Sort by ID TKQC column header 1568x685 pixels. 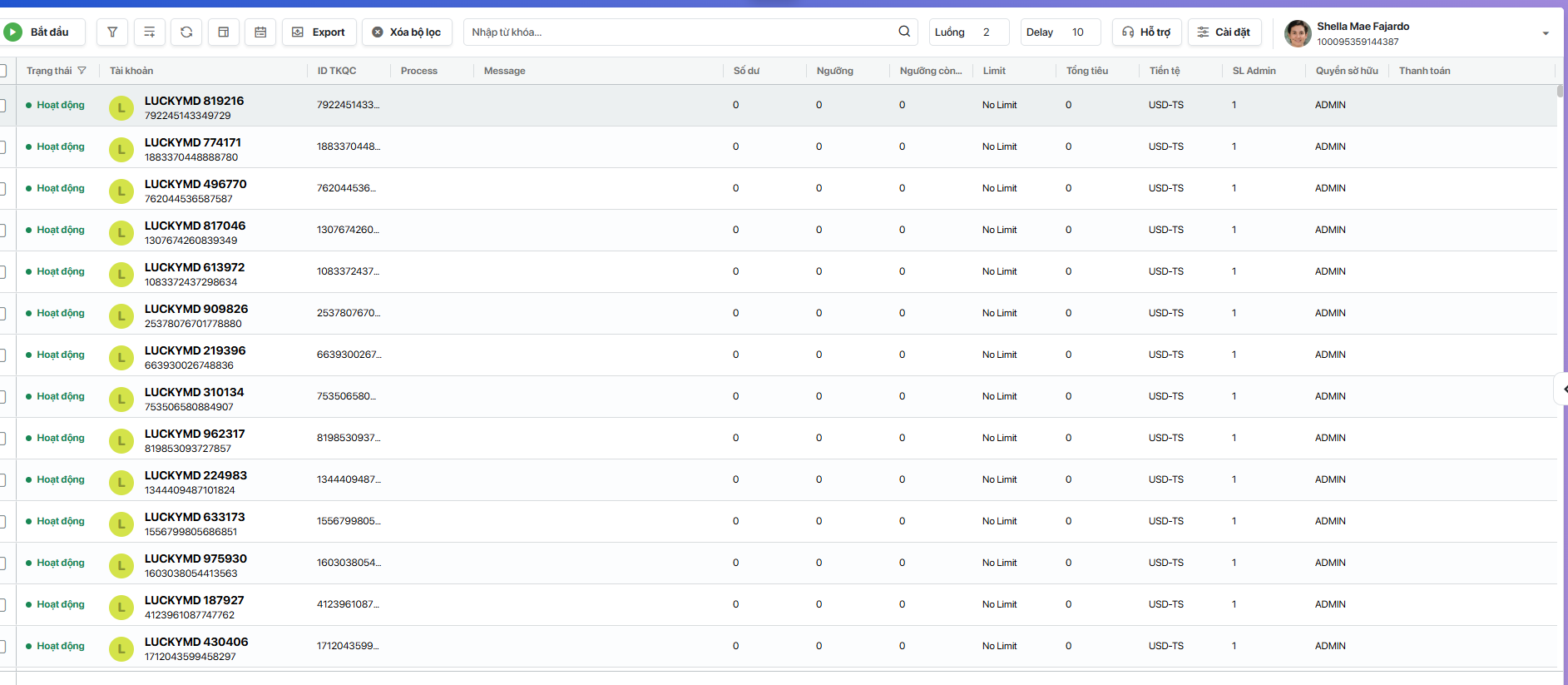[337, 71]
